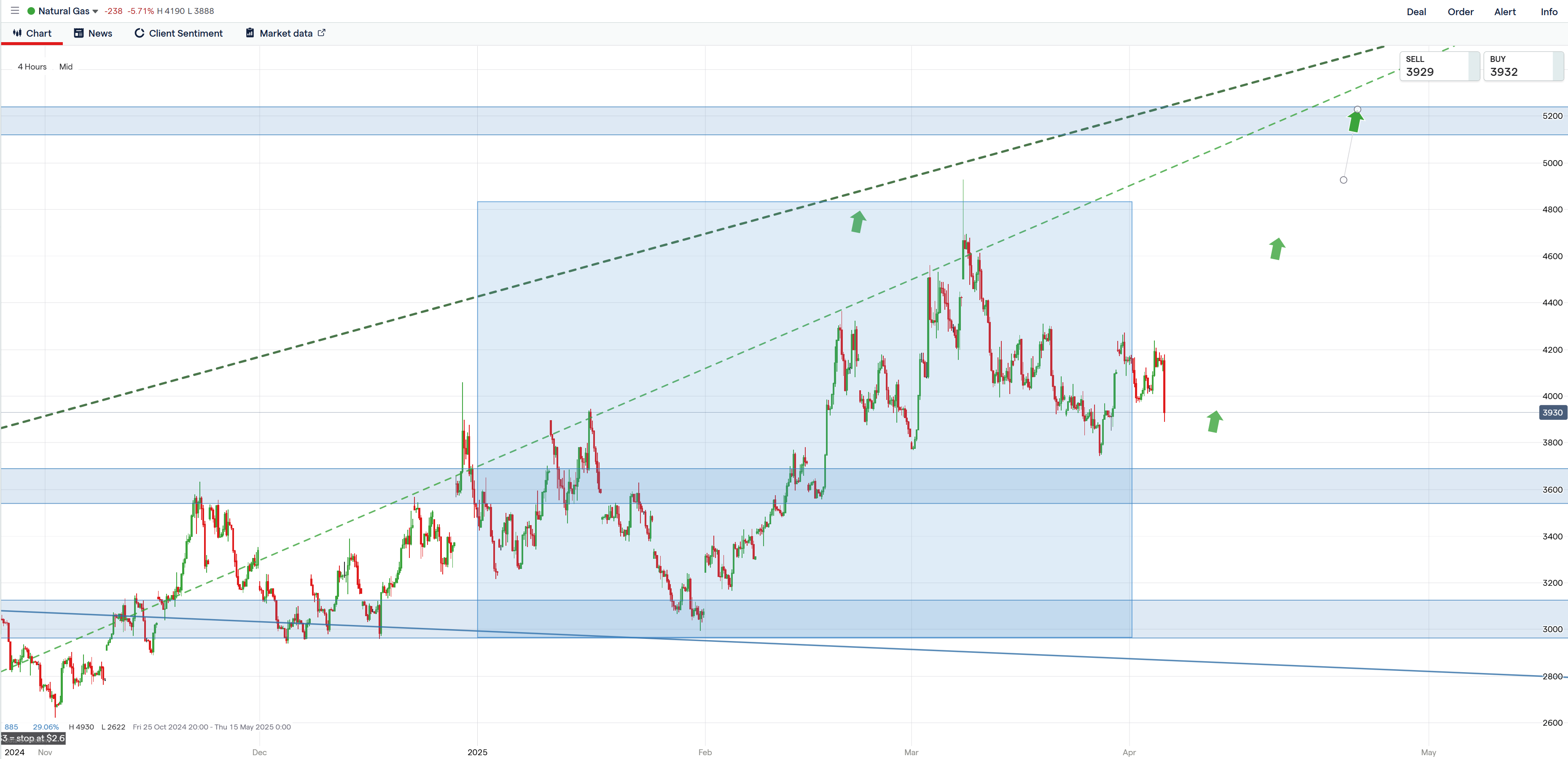The image size is (1568, 759).
Task: Click the stop at $2.6 annotation label
Action: [x=33, y=738]
